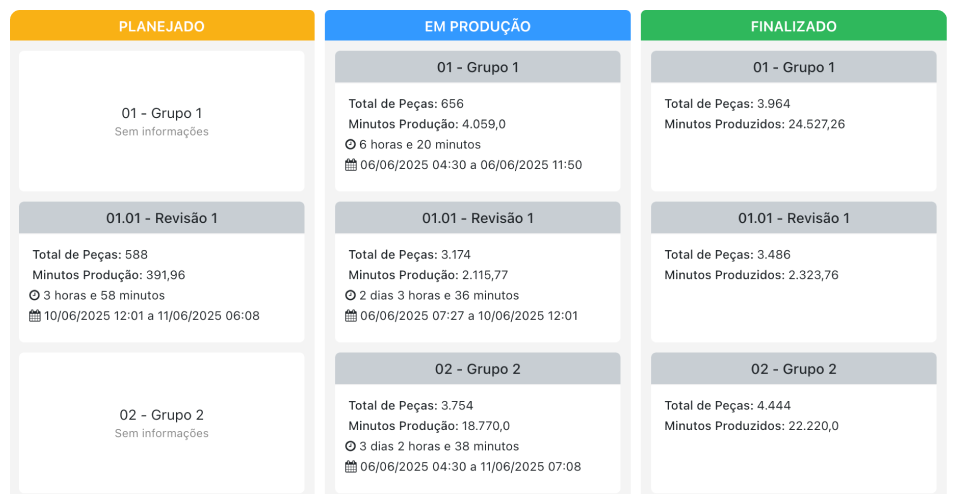Click 01.01 - Revisão 1 header in Finalizado
This screenshot has width=957, height=494.
(x=793, y=218)
